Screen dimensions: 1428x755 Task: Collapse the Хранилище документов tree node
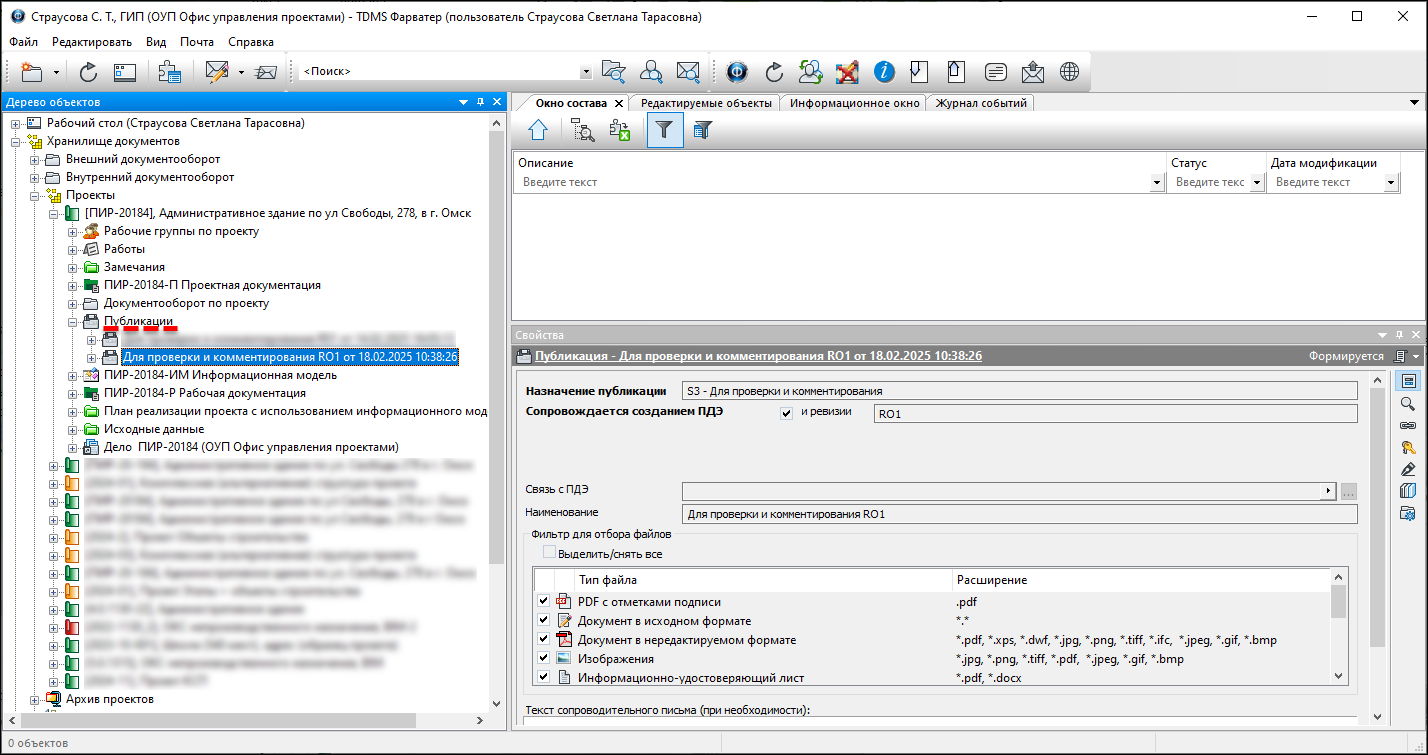point(16,141)
